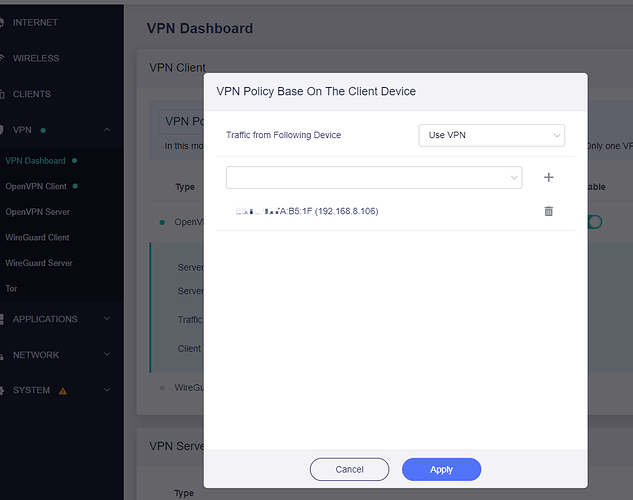The width and height of the screenshot is (633, 500).
Task: Cancel the VPN policy dialog
Action: pyautogui.click(x=349, y=469)
